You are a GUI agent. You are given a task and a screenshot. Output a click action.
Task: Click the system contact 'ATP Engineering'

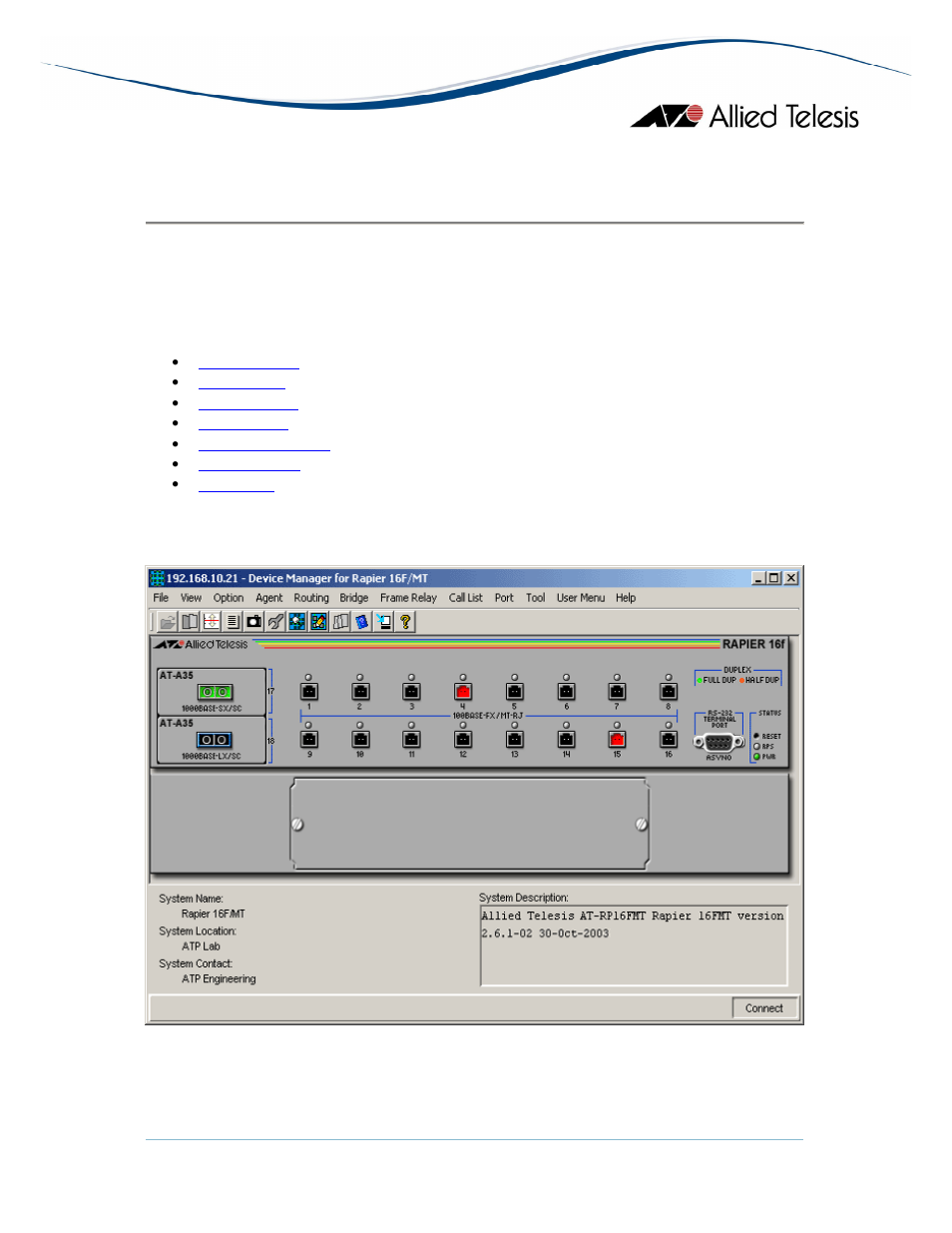click(x=219, y=979)
